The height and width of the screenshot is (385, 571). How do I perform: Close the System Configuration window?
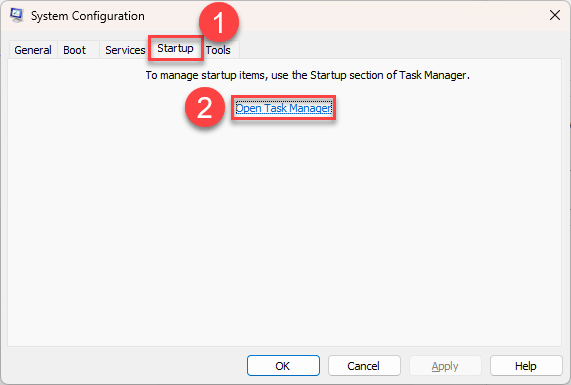555,15
